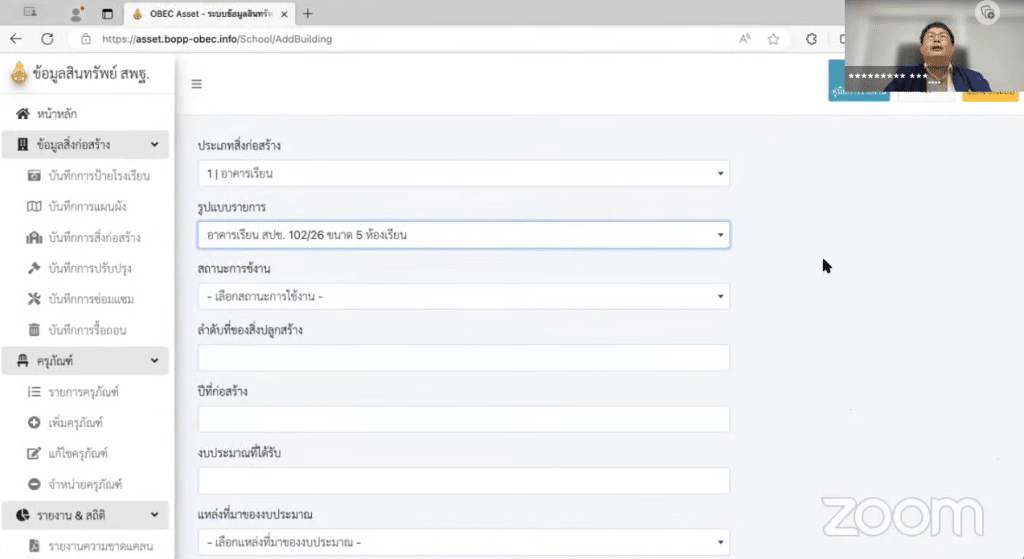Viewport: 1024px width, 559px height.
Task: Toggle the hamburger sidebar menu icon
Action: 197,84
